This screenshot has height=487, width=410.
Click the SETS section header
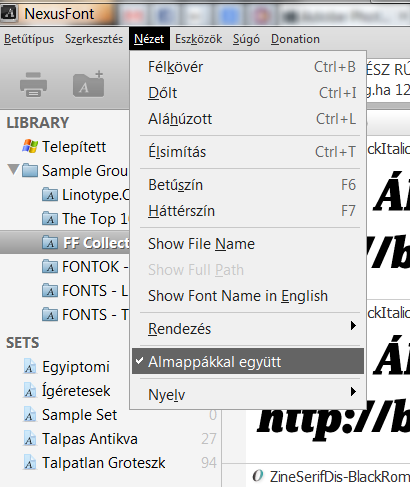tap(23, 343)
